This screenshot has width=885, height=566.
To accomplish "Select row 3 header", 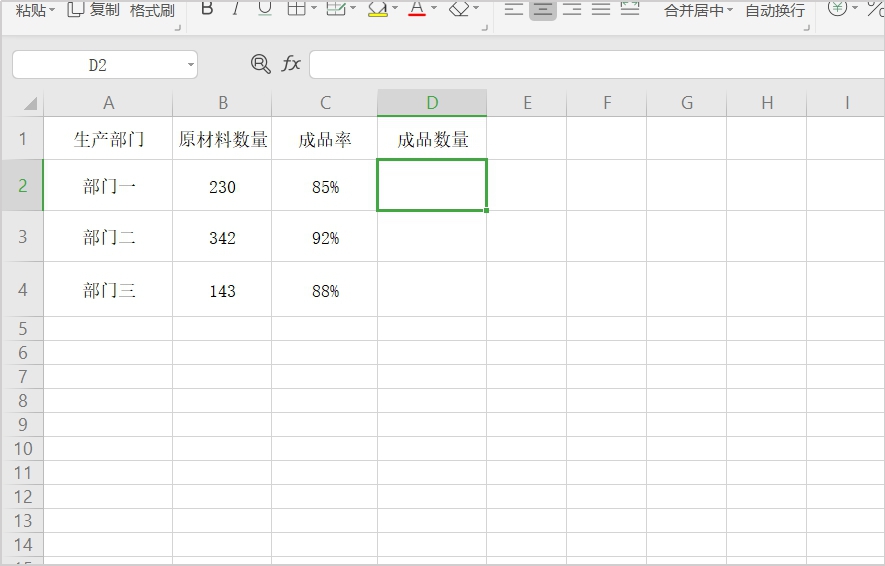I will point(22,237).
